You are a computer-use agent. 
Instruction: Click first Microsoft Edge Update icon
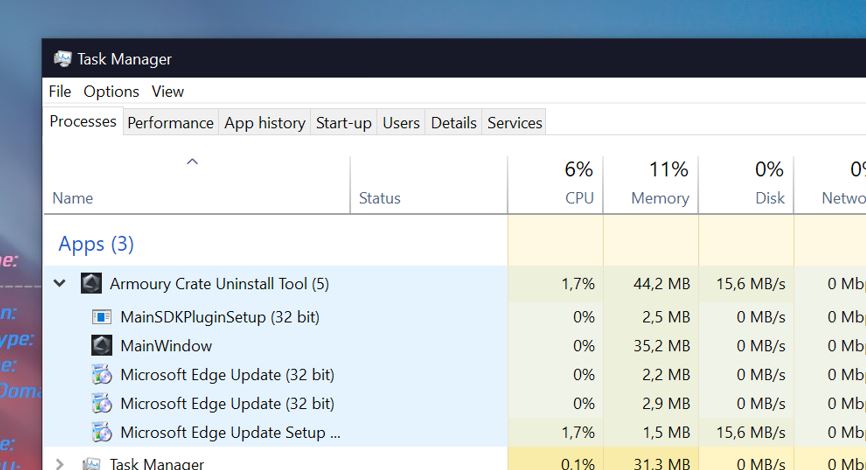[102, 375]
